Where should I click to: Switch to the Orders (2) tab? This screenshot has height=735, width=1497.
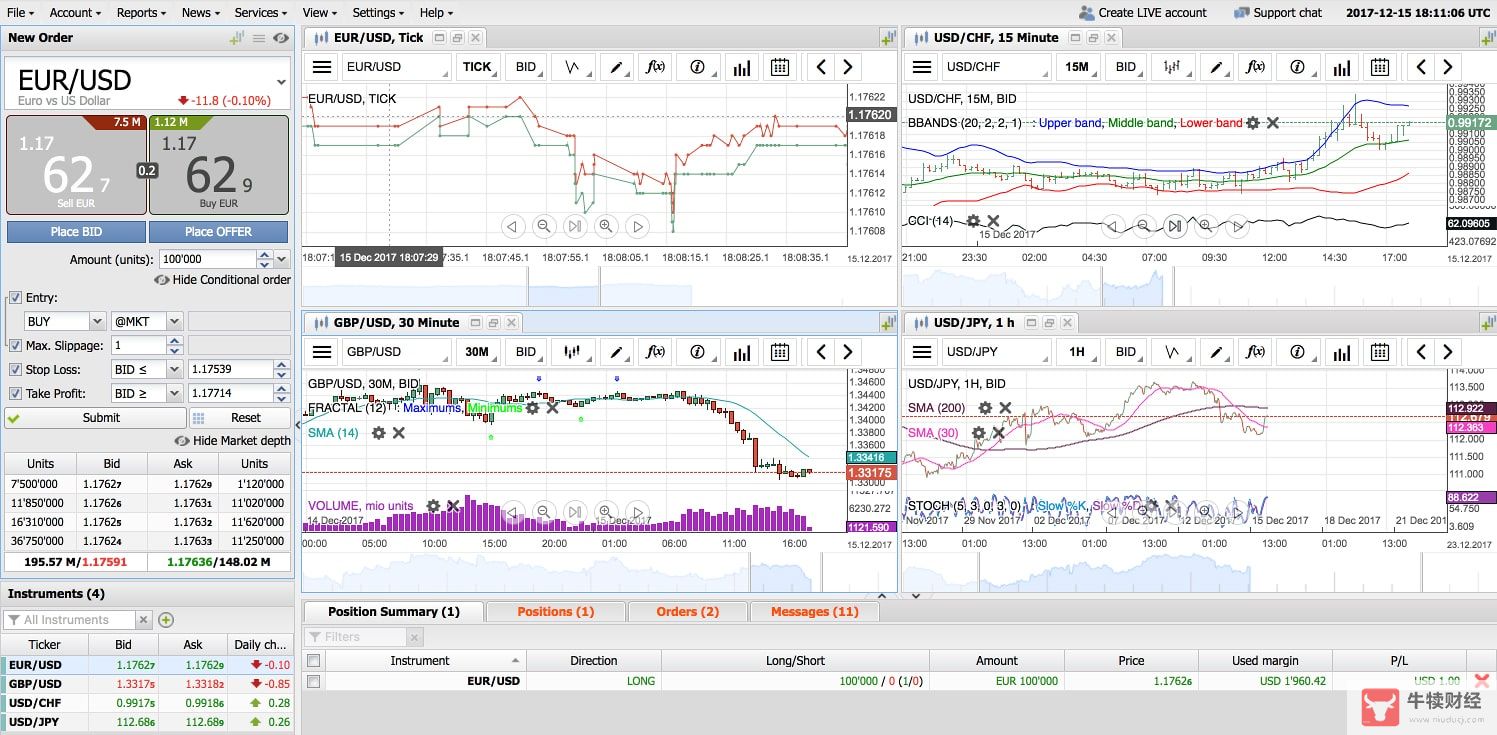[687, 611]
